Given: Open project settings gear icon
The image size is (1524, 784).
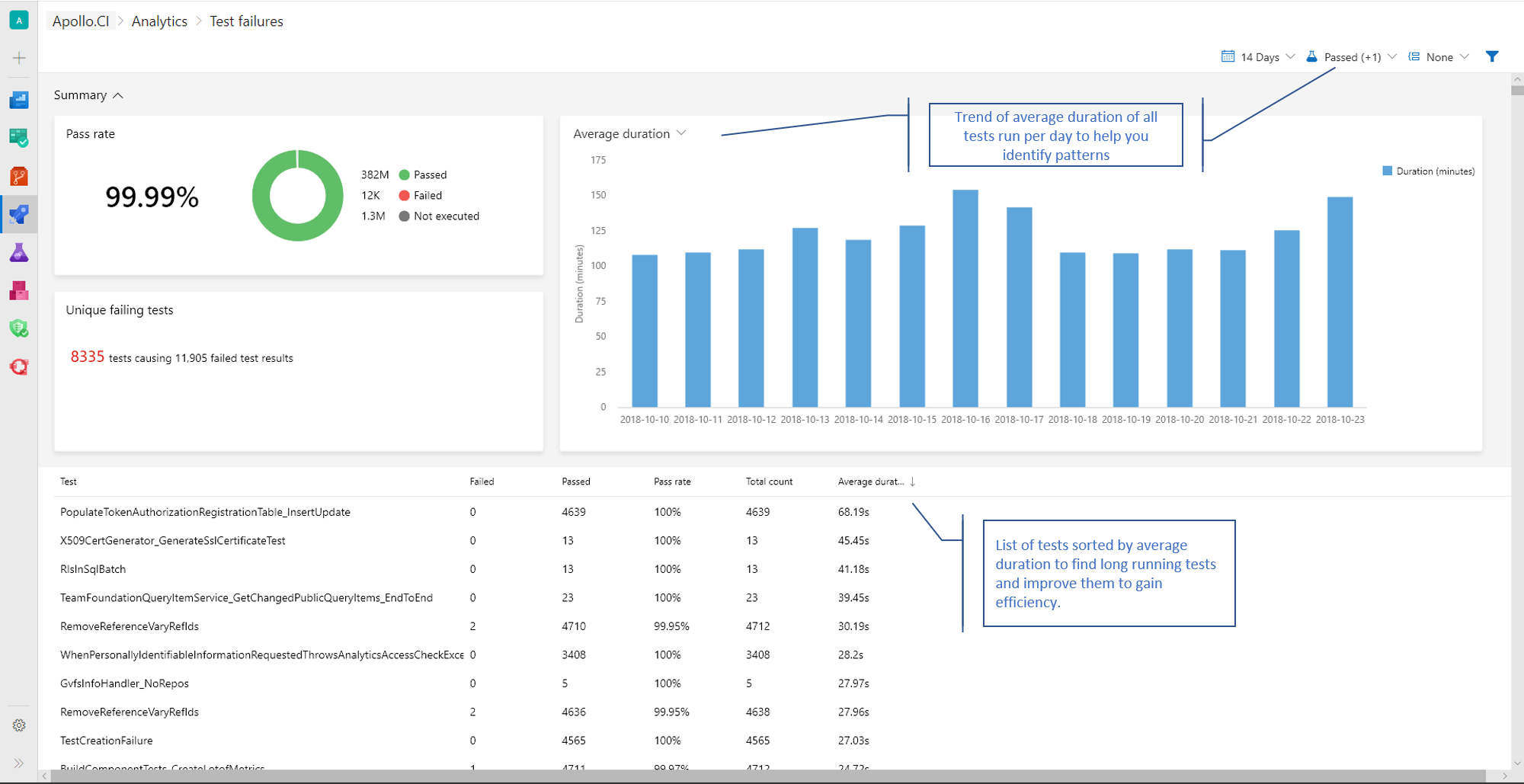Looking at the screenshot, I should click(x=19, y=725).
